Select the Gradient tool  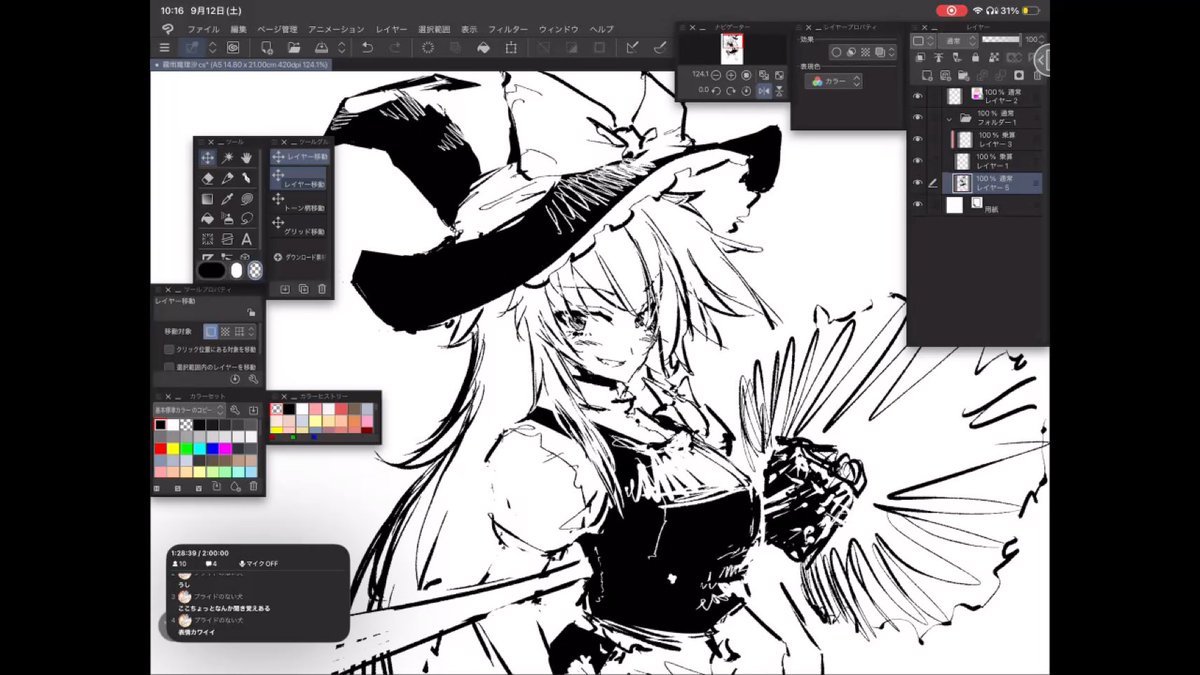tap(207, 199)
